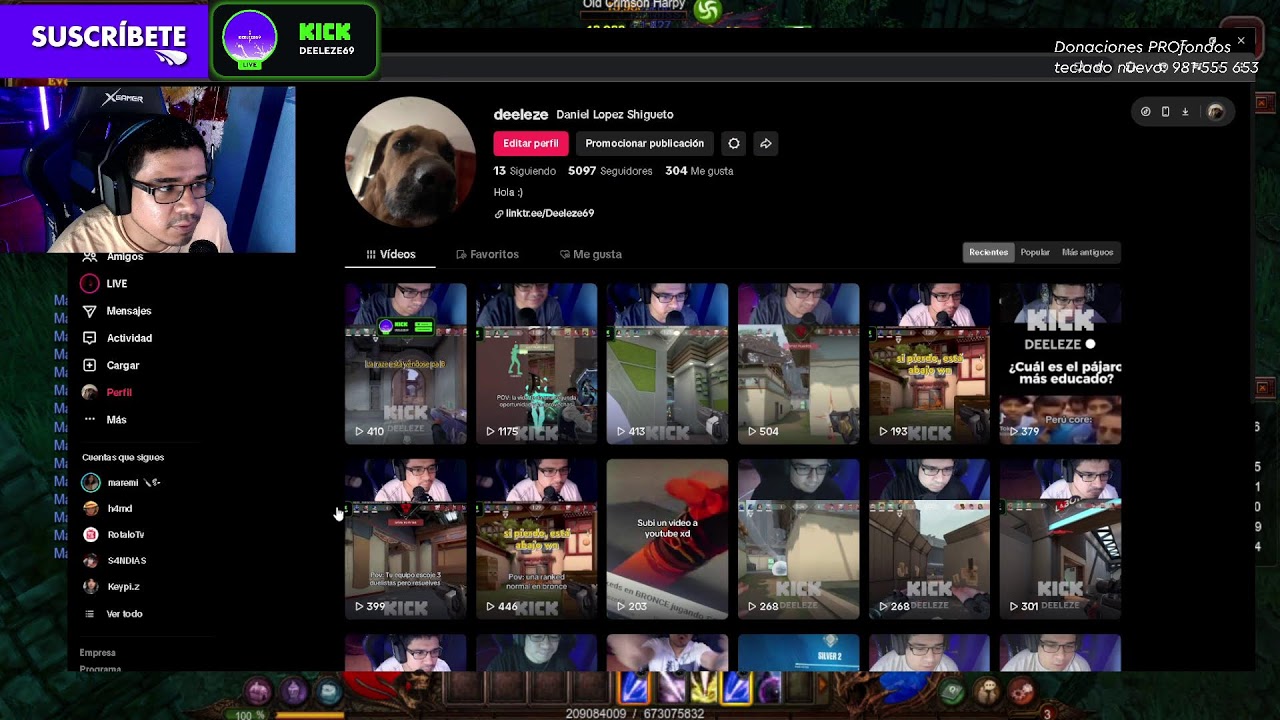
Task: Click the phone icon in the top bar
Action: 1165,112
